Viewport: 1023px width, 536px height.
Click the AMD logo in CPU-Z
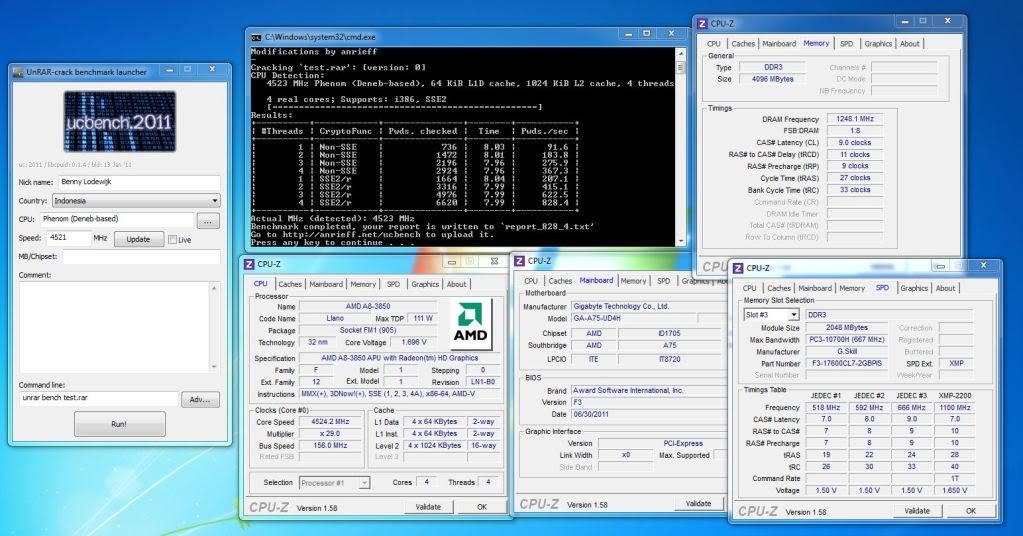pos(471,324)
